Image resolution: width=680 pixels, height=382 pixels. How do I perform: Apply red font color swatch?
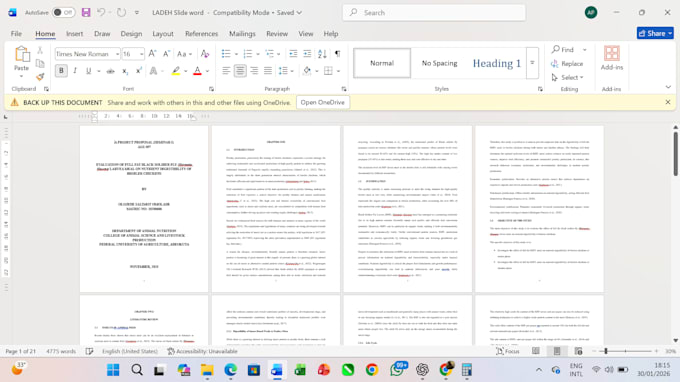(x=197, y=71)
